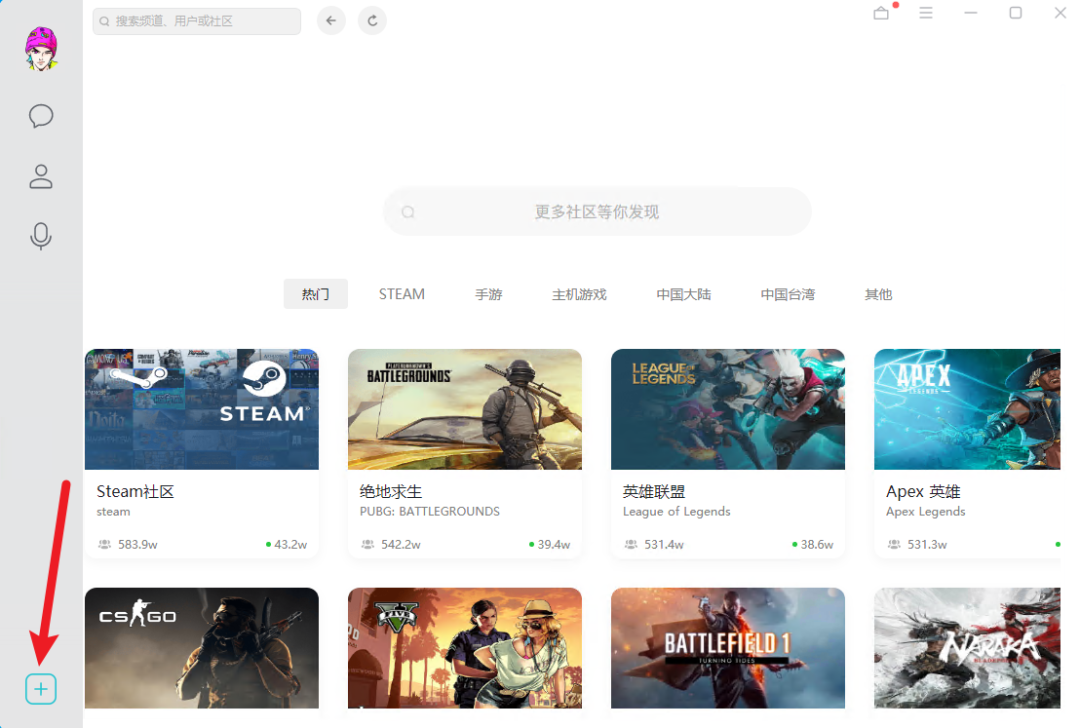Open the contacts person icon
This screenshot has width=1080, height=728.
(x=41, y=177)
